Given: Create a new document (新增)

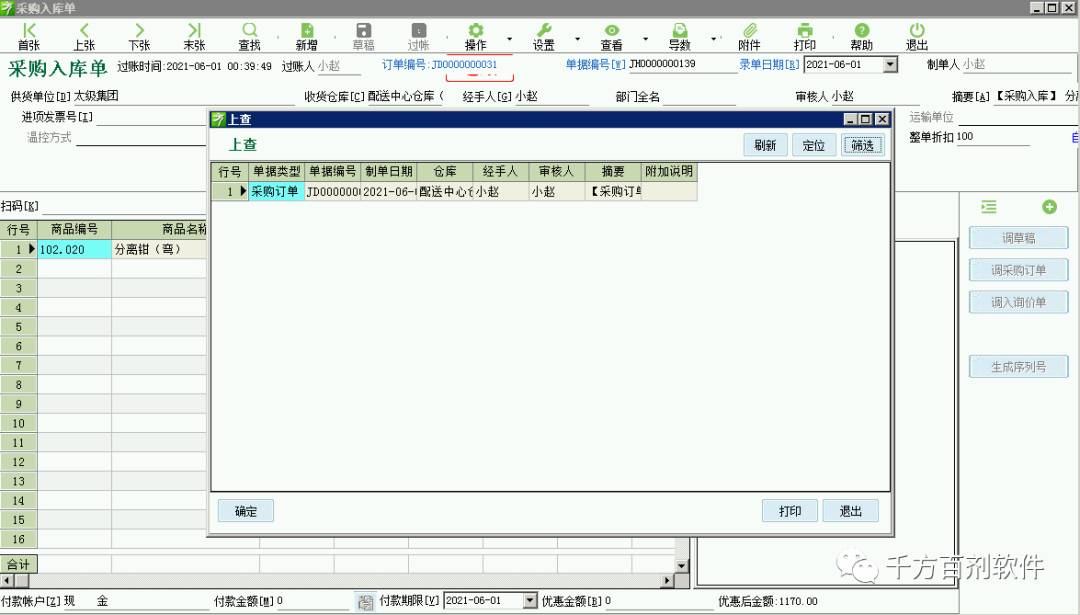Looking at the screenshot, I should 307,37.
